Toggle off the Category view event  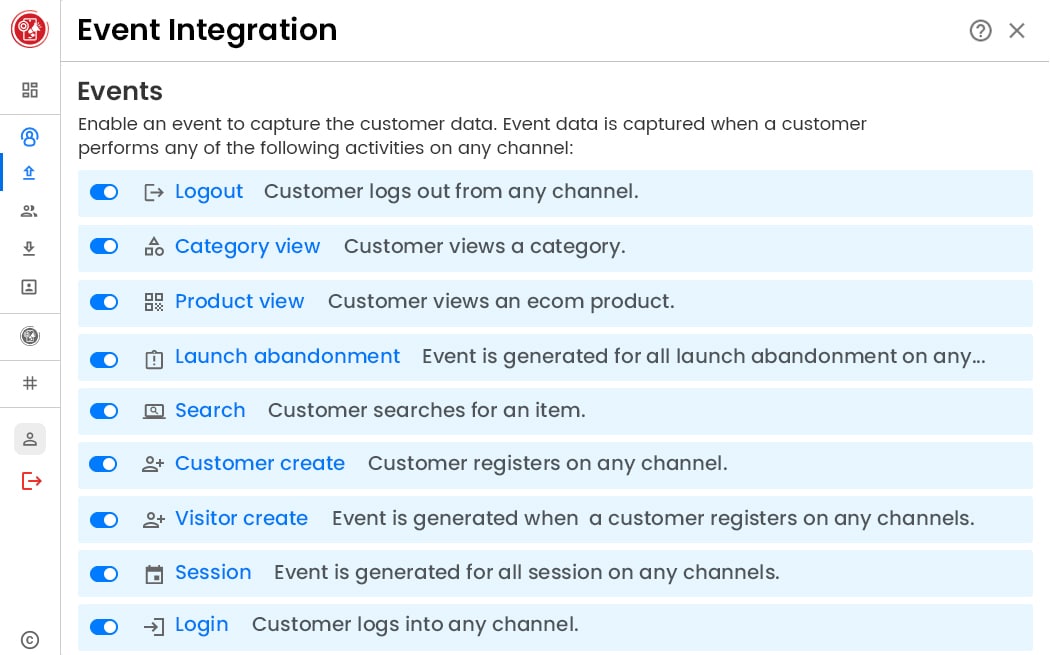(x=104, y=246)
